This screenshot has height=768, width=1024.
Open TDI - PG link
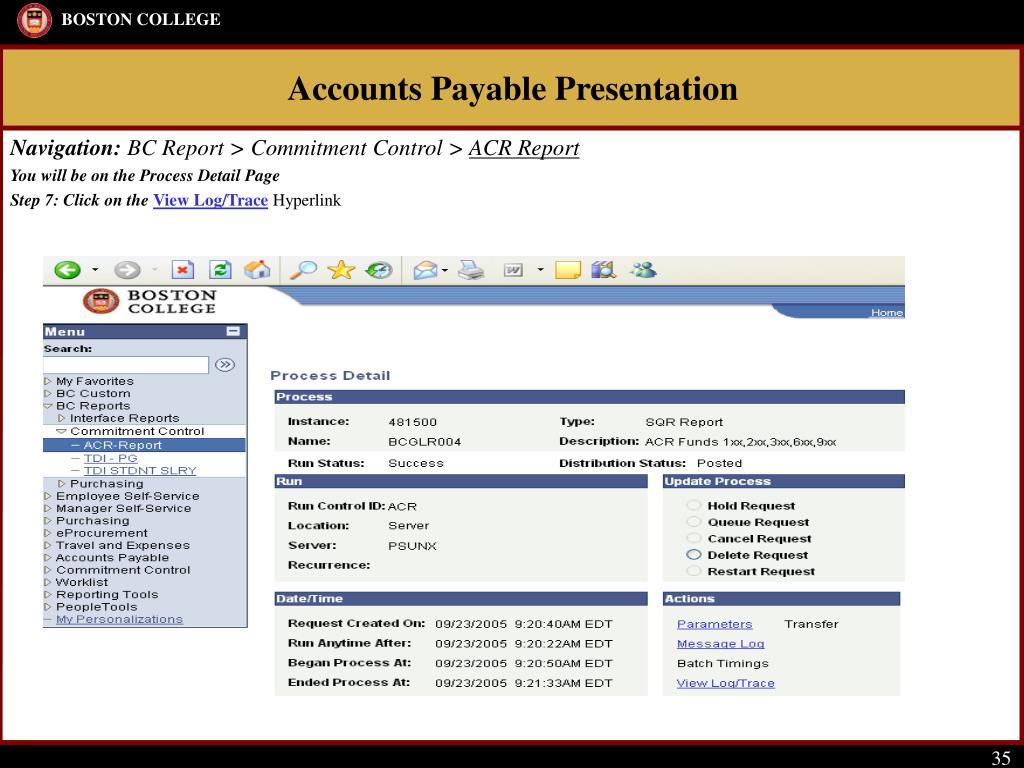(x=110, y=458)
